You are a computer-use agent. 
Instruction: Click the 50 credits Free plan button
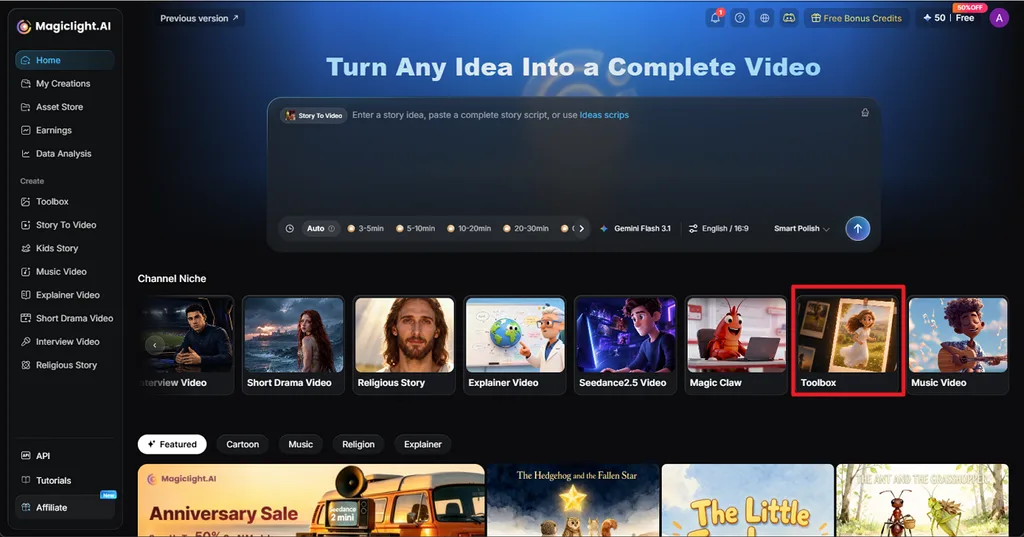(950, 18)
